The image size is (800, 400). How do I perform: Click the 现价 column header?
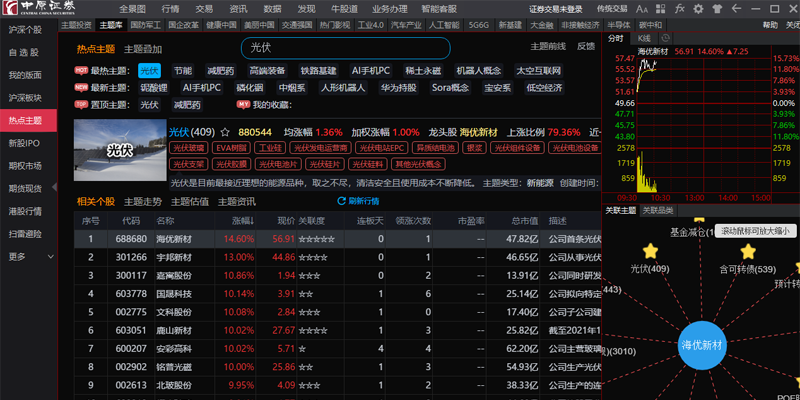tap(286, 221)
